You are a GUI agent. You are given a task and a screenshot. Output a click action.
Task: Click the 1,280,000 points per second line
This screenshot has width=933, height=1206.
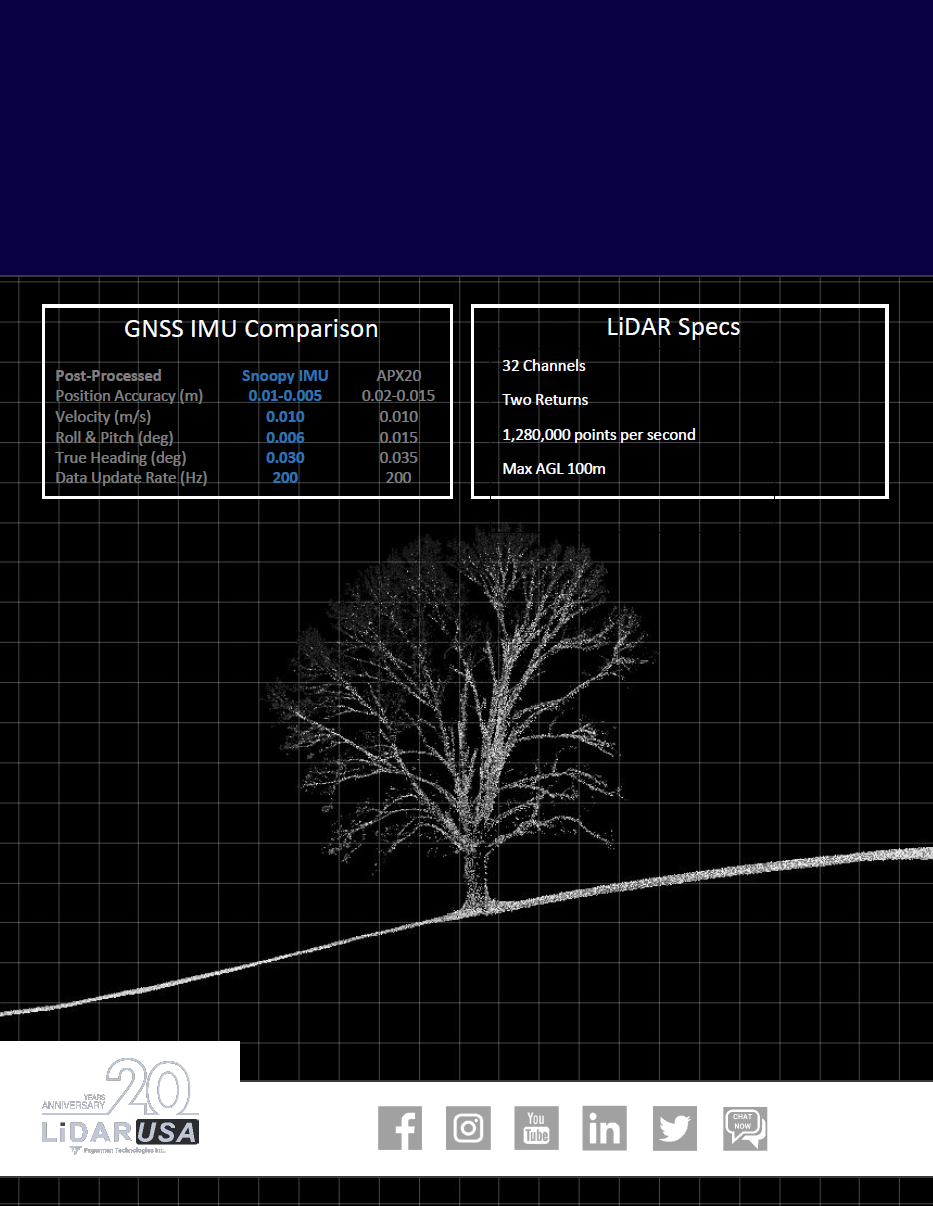coord(599,435)
